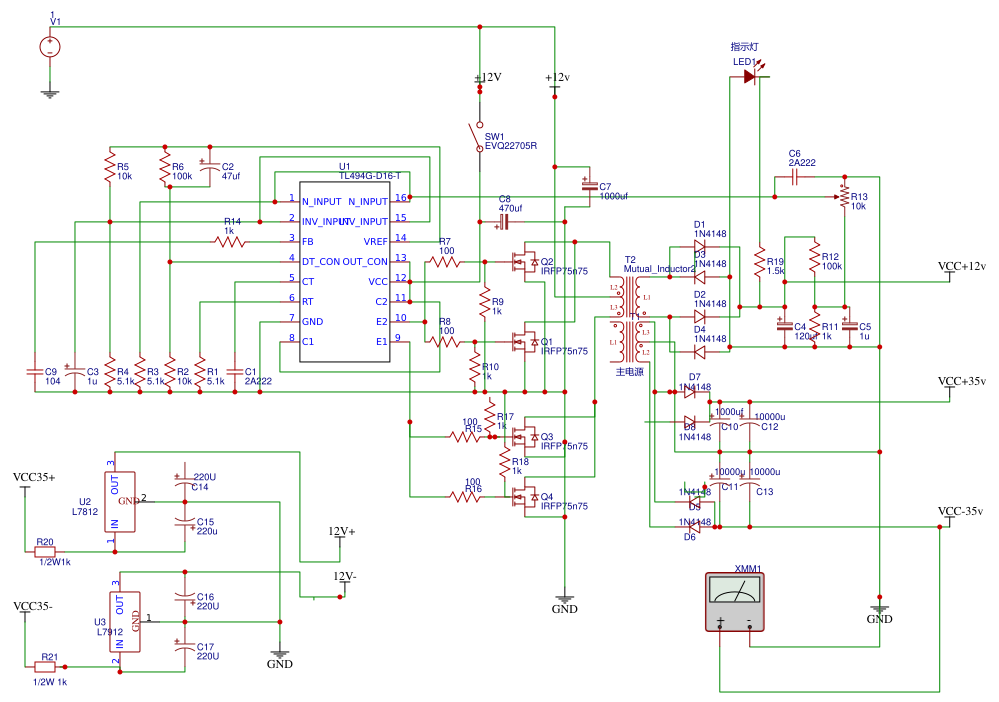The width and height of the screenshot is (999, 702).
Task: Toggle the SW1 switch
Action: (477, 135)
